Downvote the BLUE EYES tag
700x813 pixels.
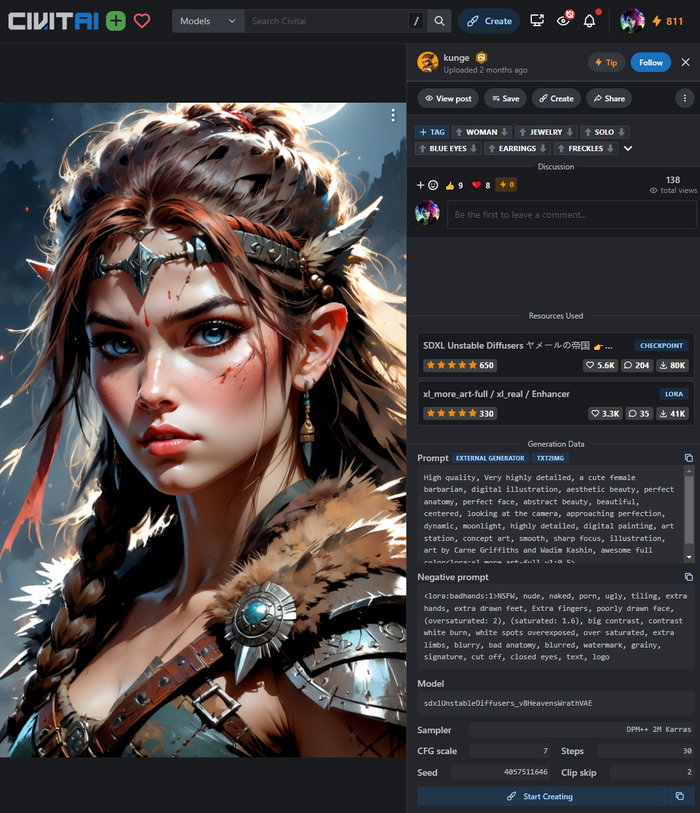point(473,148)
